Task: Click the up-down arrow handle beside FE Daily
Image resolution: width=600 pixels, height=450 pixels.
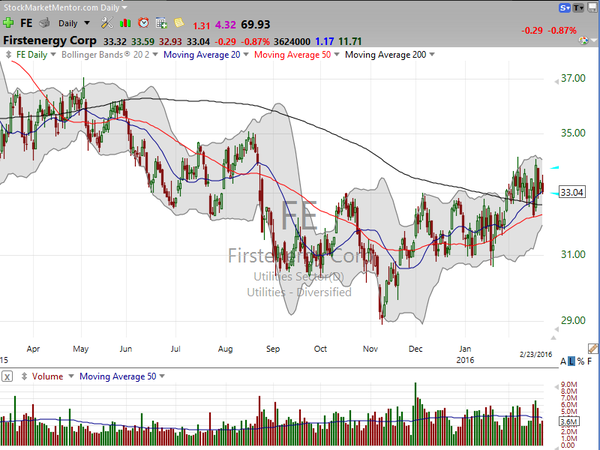Action: (x=8, y=55)
